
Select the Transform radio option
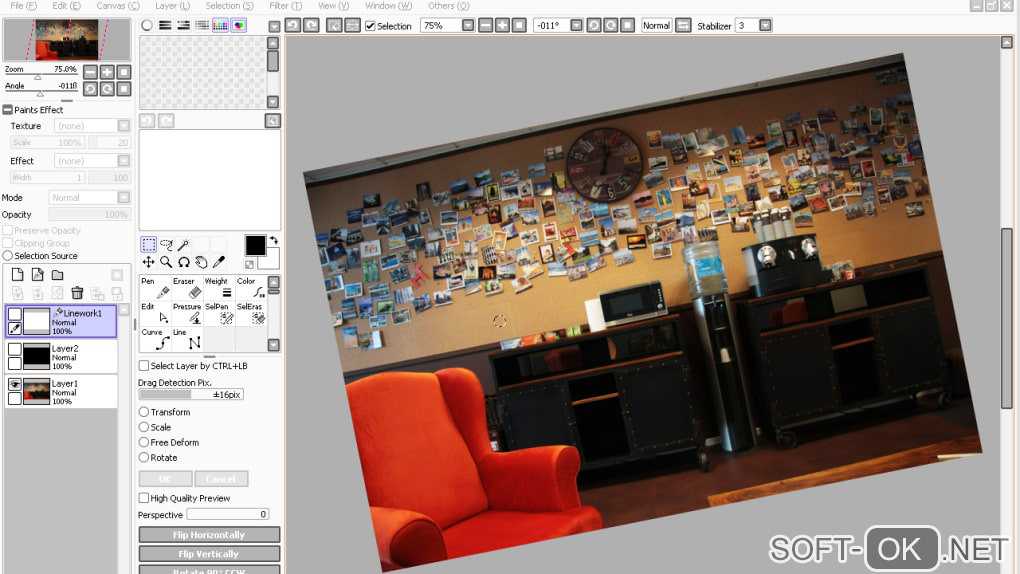pyautogui.click(x=144, y=412)
